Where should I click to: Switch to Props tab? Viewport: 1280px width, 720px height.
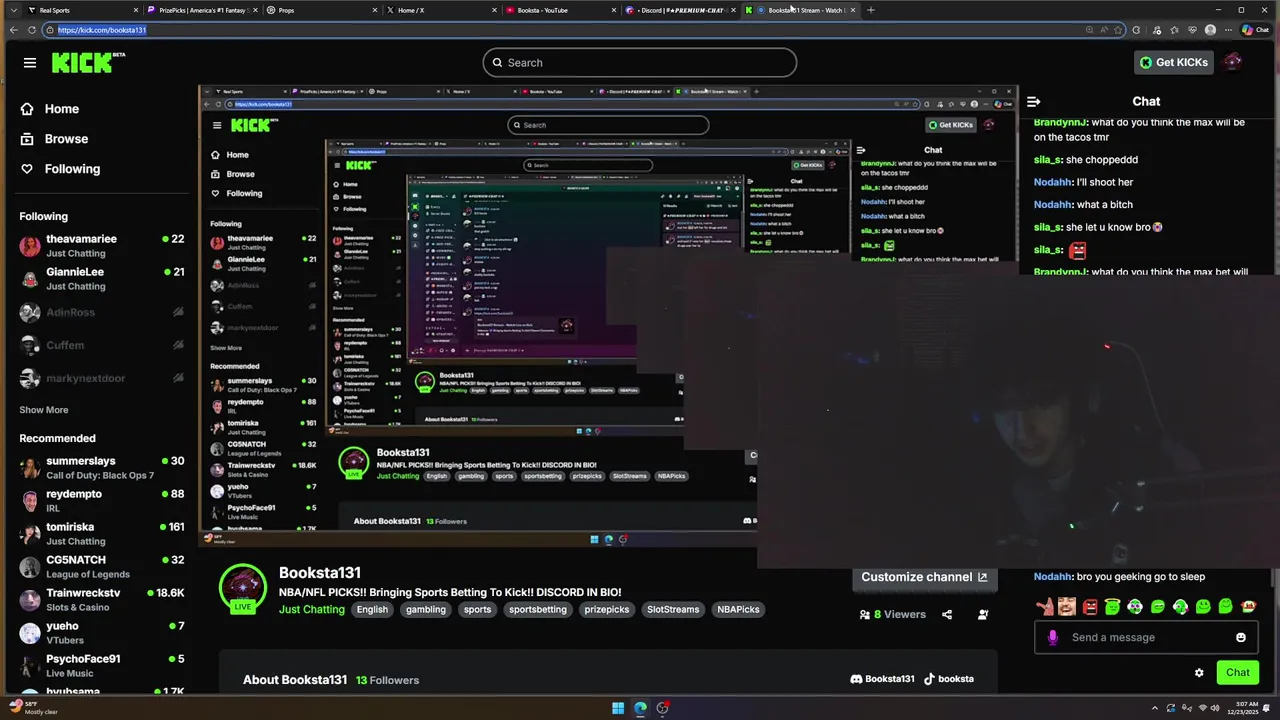(x=320, y=10)
